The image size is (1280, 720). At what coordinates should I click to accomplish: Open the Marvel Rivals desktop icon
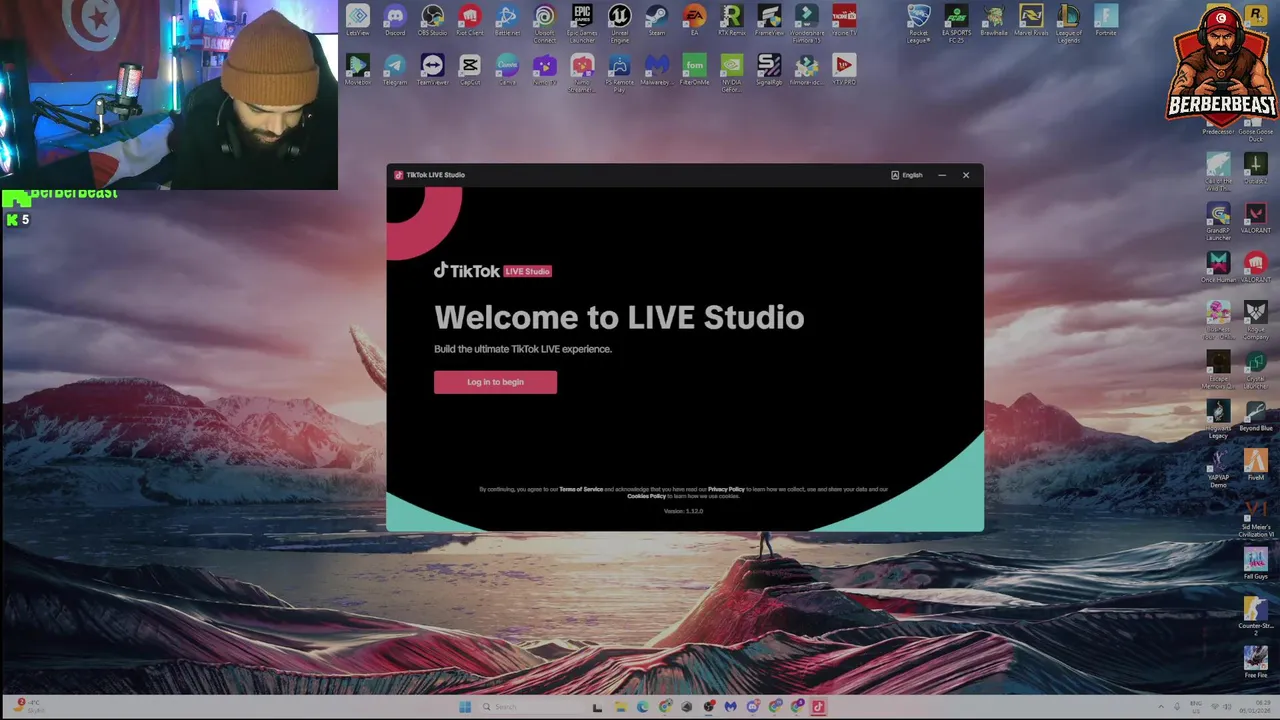1031,20
